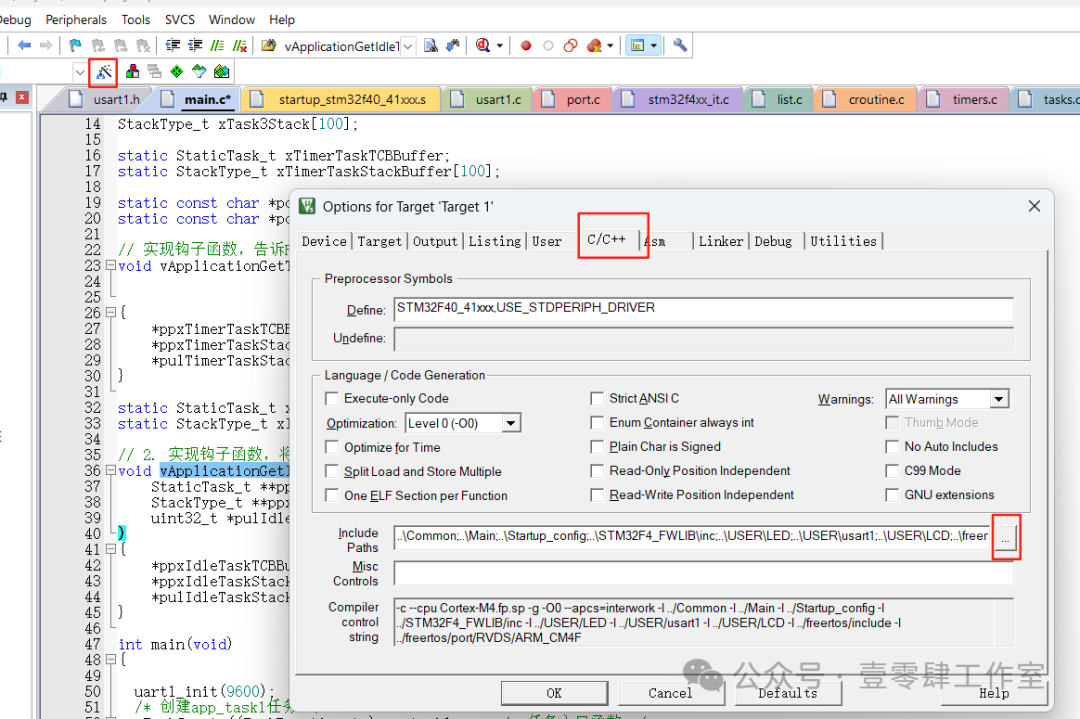Start incremental find with the binoculars icon
The image size is (1080, 719).
click(453, 45)
